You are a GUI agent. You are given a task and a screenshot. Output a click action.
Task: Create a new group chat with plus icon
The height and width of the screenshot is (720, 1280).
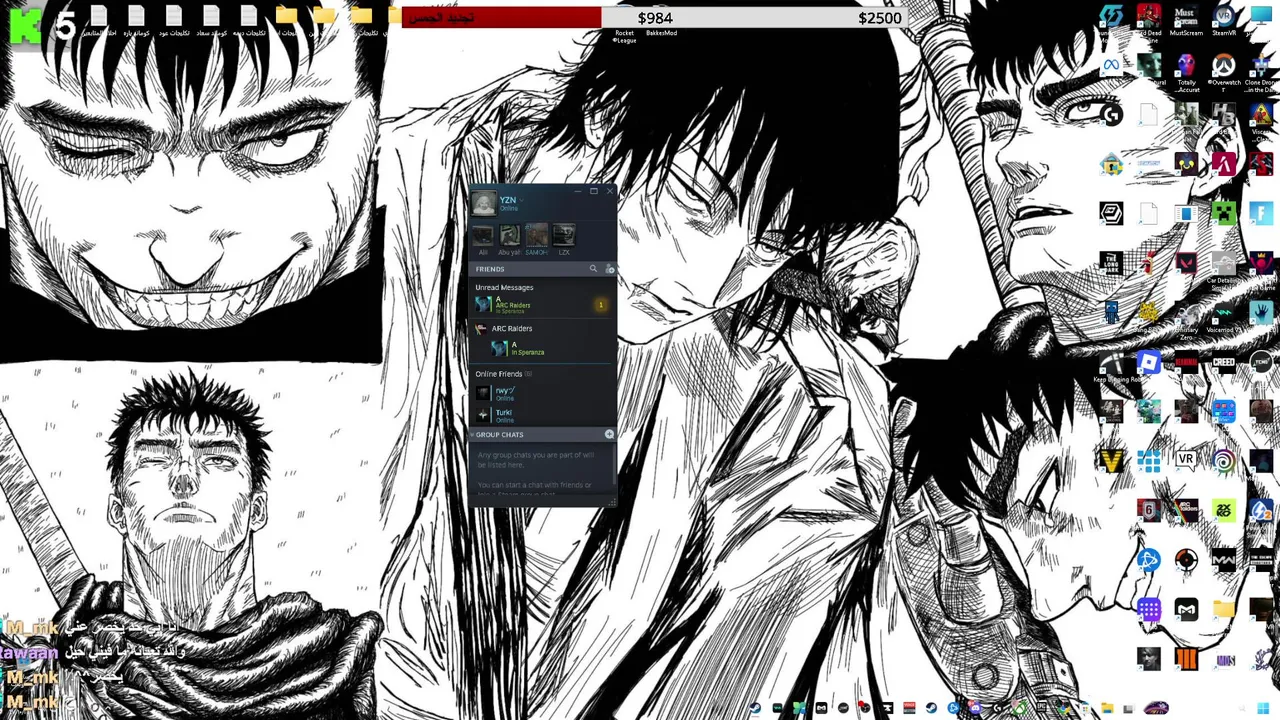609,434
